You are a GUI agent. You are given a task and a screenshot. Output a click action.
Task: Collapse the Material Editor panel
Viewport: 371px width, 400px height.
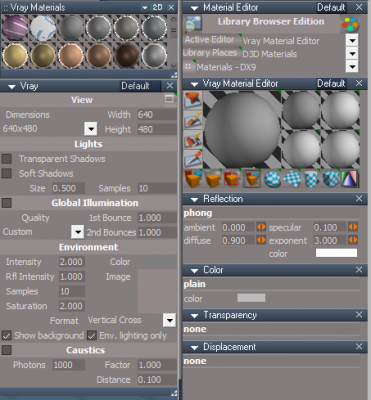tap(194, 8)
